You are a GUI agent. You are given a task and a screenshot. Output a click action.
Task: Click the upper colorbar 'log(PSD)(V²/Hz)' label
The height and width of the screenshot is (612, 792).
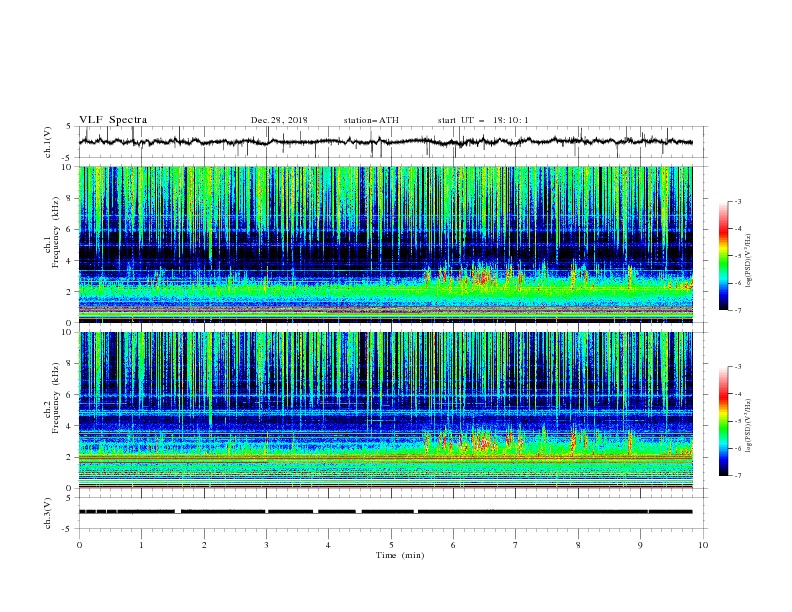pos(749,261)
